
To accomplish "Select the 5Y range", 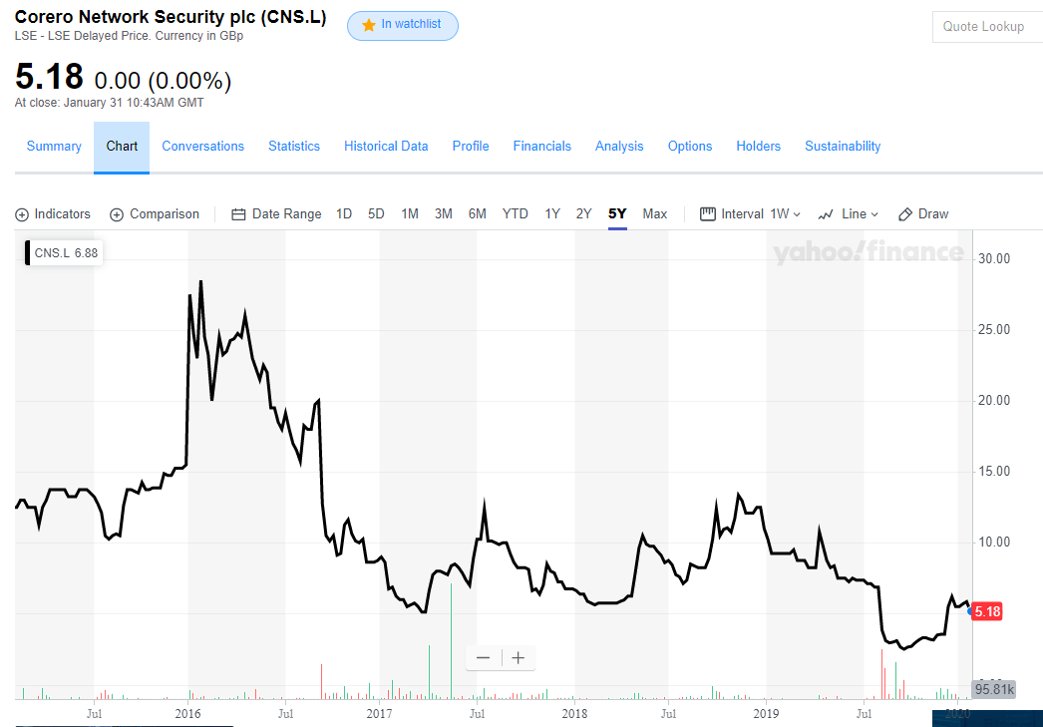I will coord(617,214).
